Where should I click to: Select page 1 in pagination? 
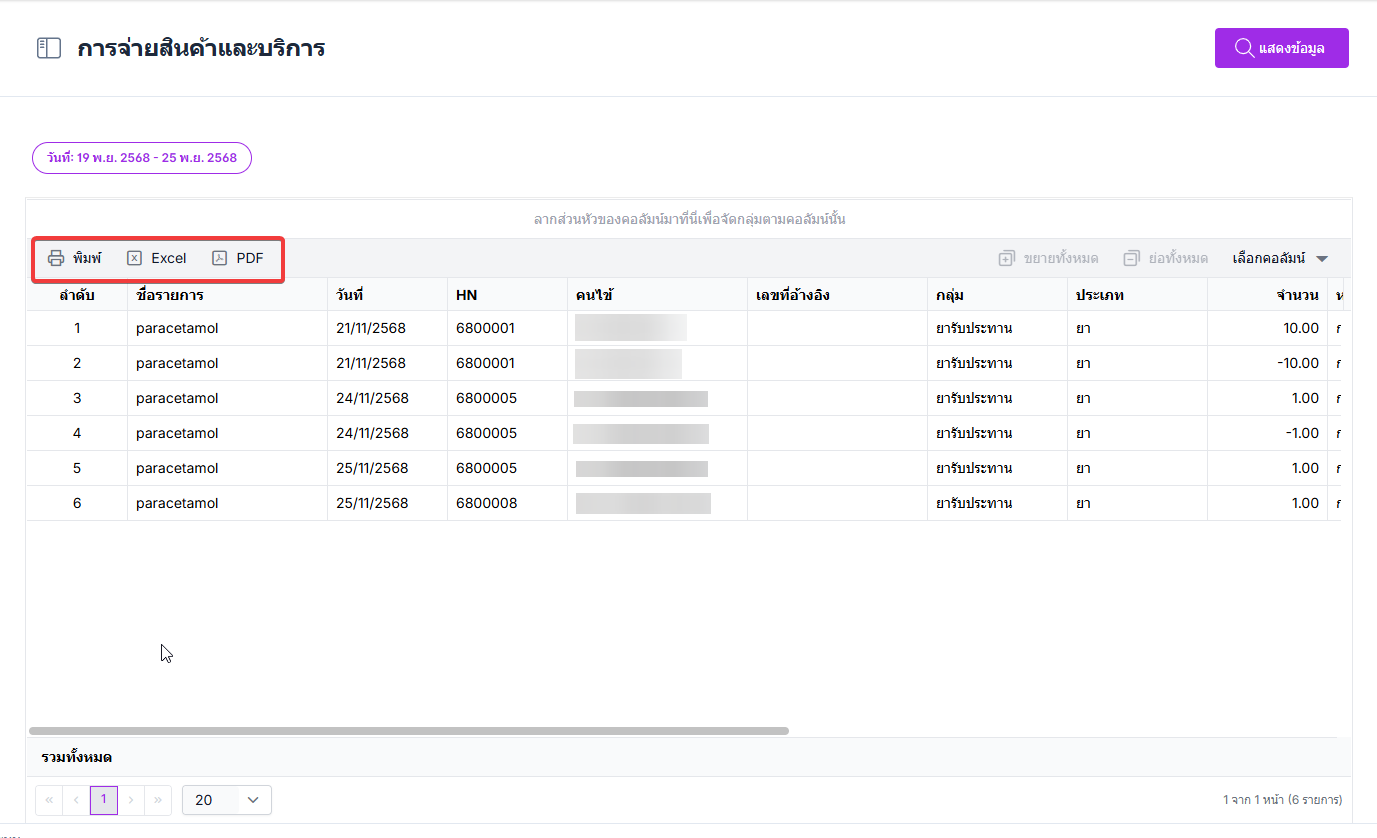pos(104,800)
